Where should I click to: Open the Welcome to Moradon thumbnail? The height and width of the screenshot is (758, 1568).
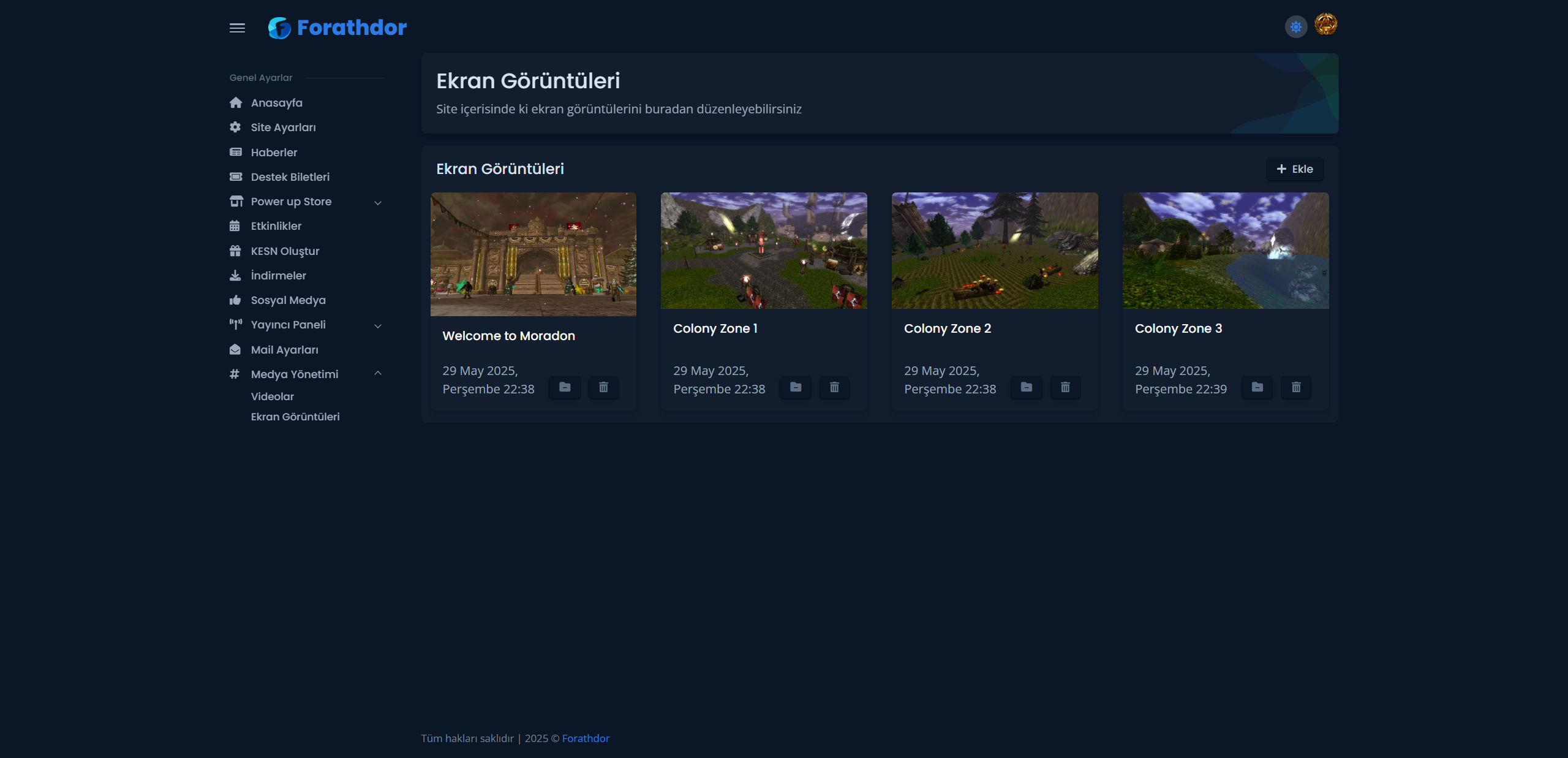[533, 254]
